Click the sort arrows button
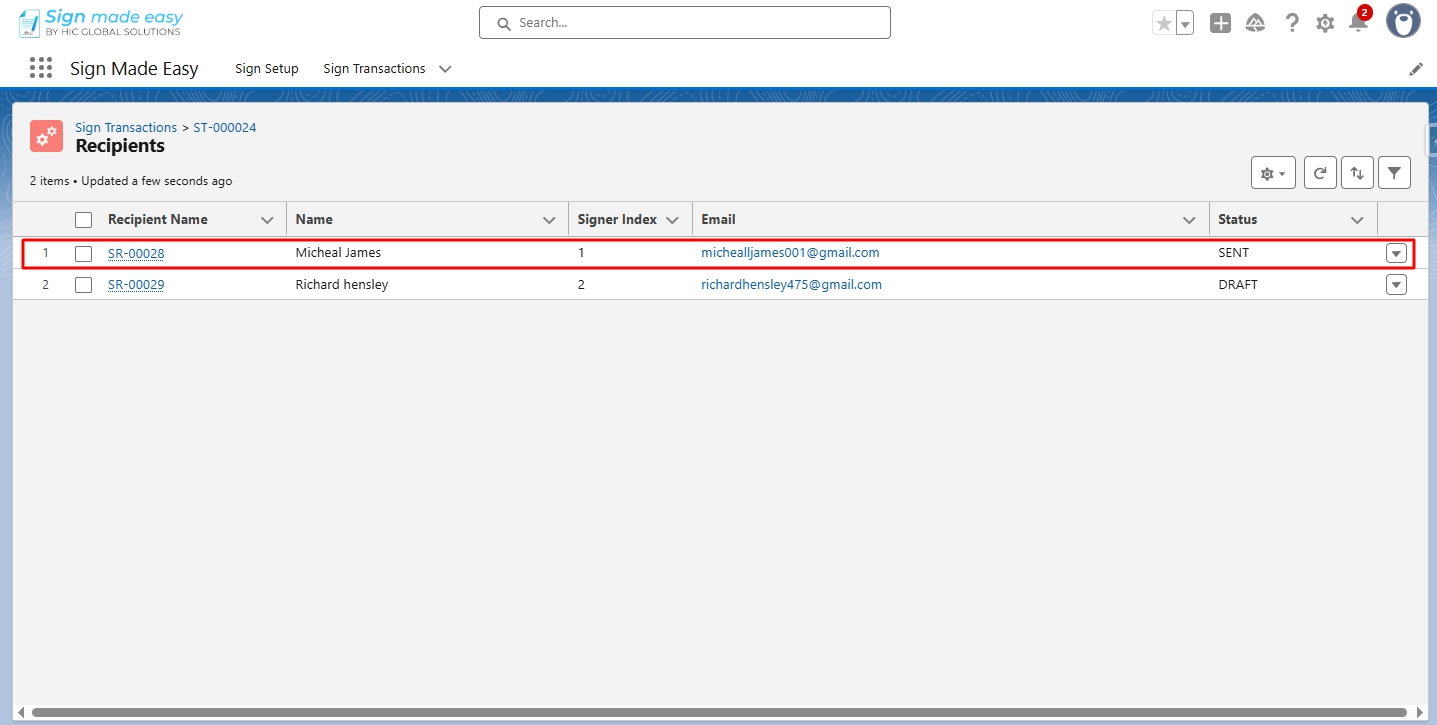Screen dimensions: 1437x725 pyautogui.click(x=1357, y=173)
